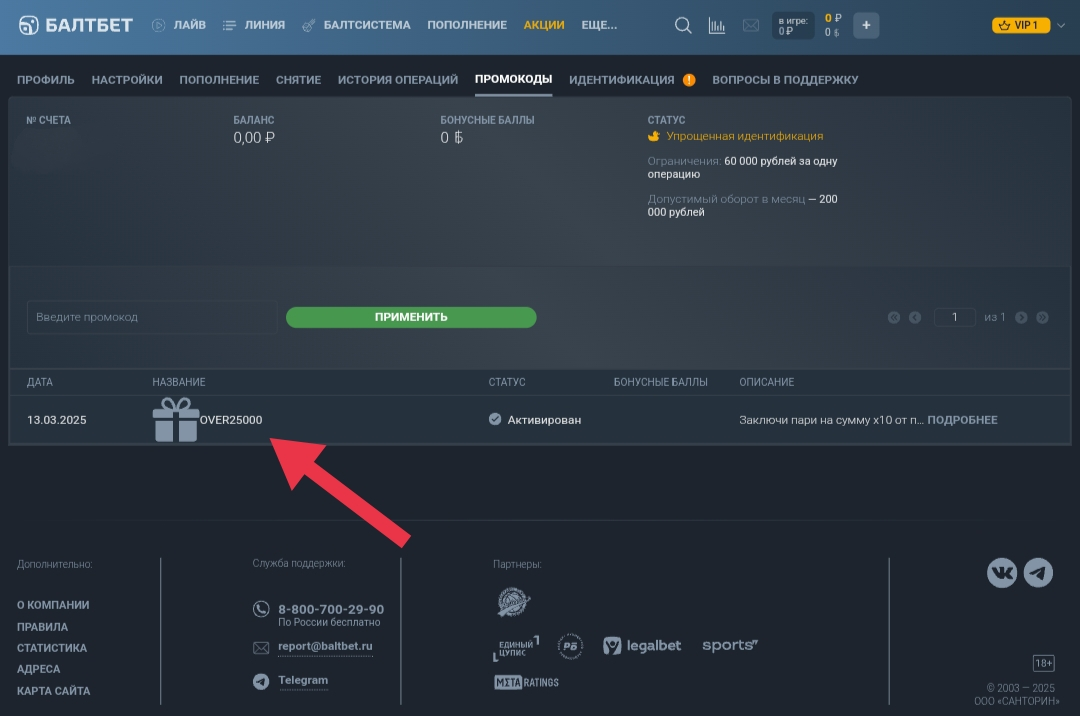Open the messages envelope icon

pos(751,26)
